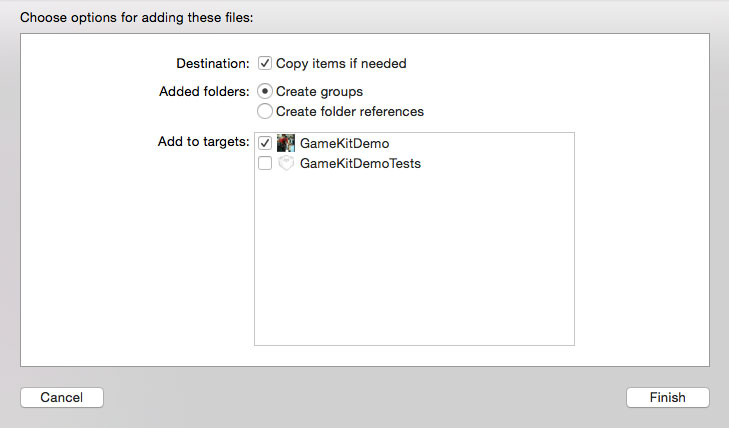
Task: Click empty space in the targets list
Action: (x=414, y=260)
